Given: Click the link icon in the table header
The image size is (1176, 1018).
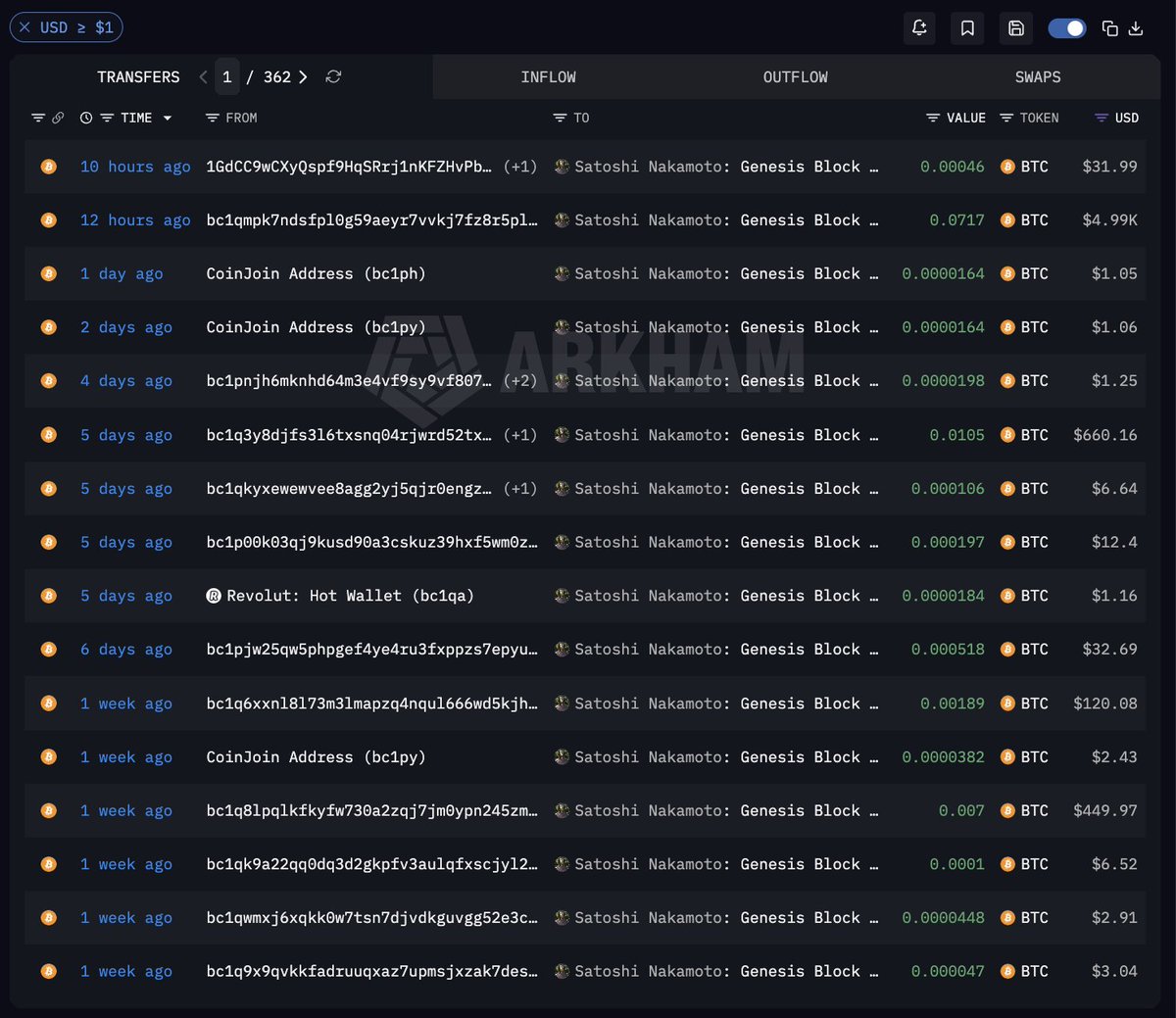Looking at the screenshot, I should pos(58,118).
